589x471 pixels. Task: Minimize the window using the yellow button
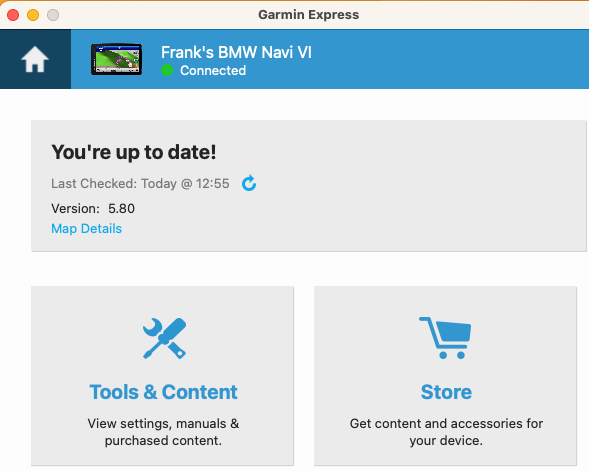click(33, 15)
